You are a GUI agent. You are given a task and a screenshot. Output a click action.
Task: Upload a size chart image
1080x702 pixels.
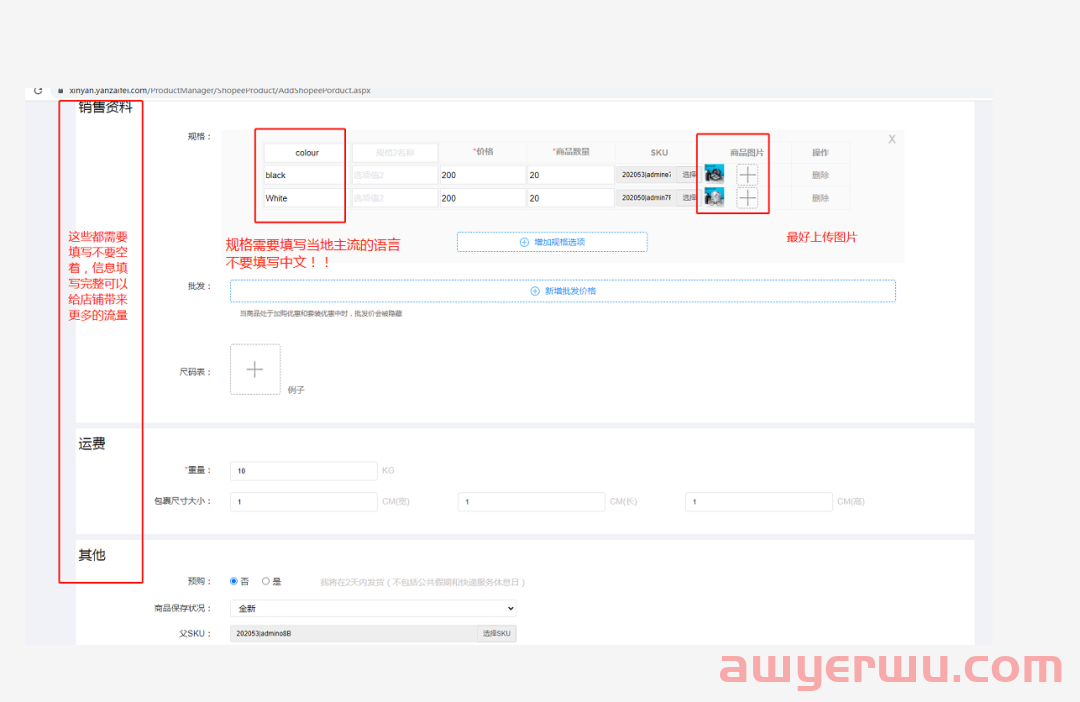point(255,369)
